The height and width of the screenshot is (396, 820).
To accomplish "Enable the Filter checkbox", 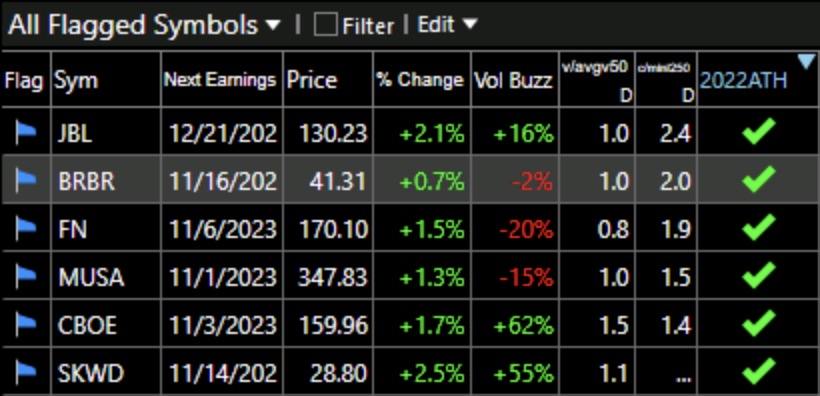I will pyautogui.click(x=325, y=25).
